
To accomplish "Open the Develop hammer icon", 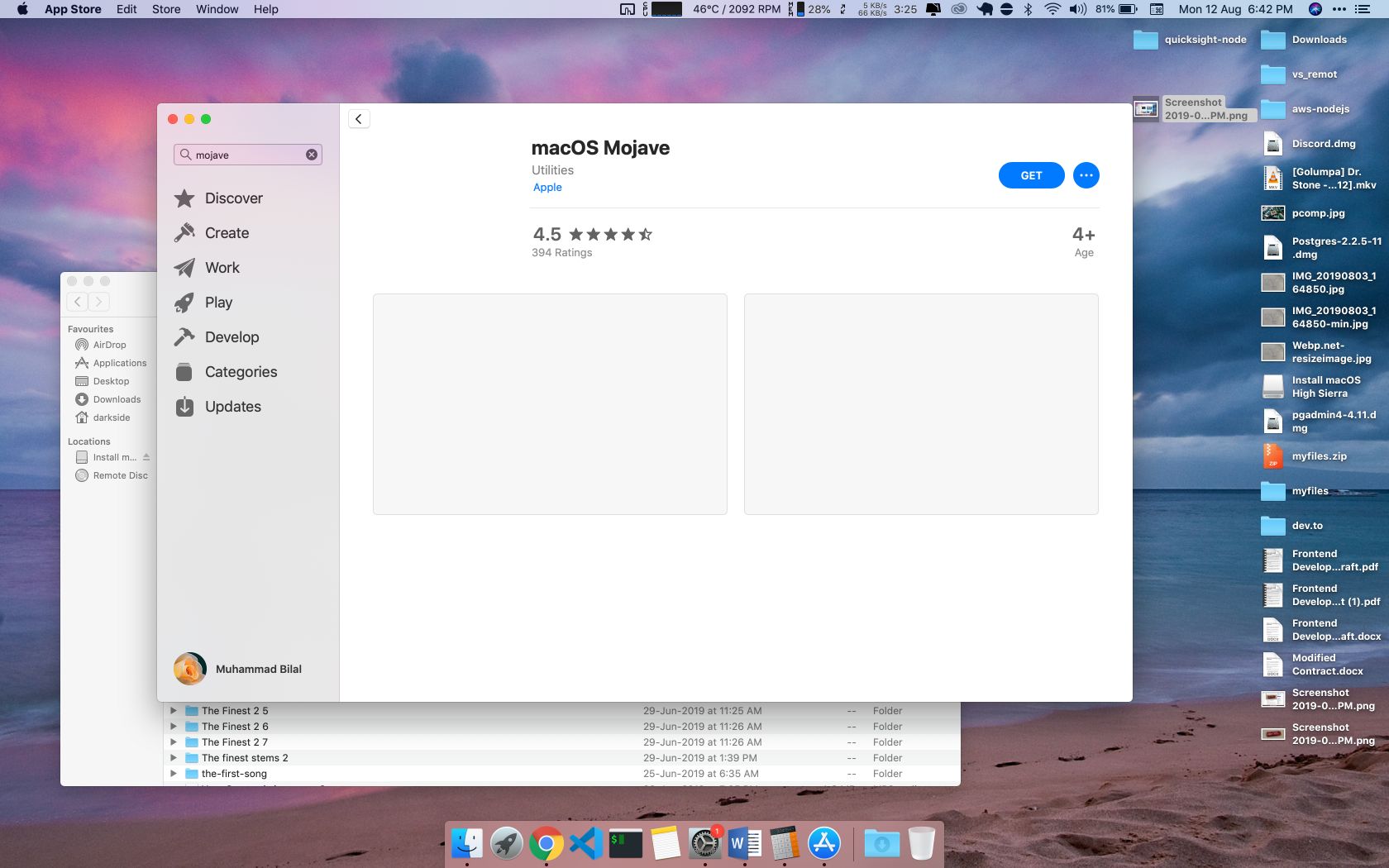I will [184, 337].
